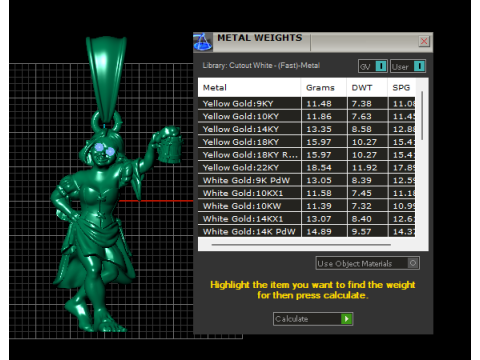The image size is (480, 360).
Task: Click the DWT column header
Action: coord(367,88)
